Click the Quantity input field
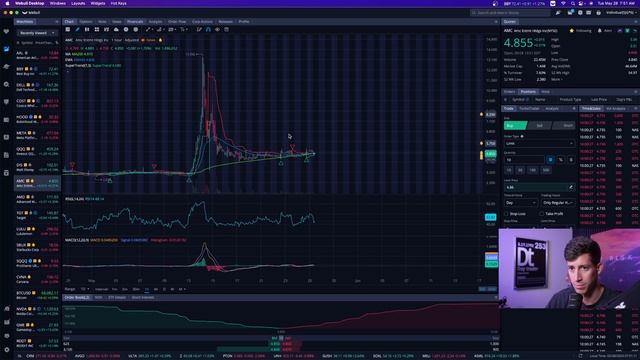Screen dimensions: 640x360 pyautogui.click(x=524, y=160)
